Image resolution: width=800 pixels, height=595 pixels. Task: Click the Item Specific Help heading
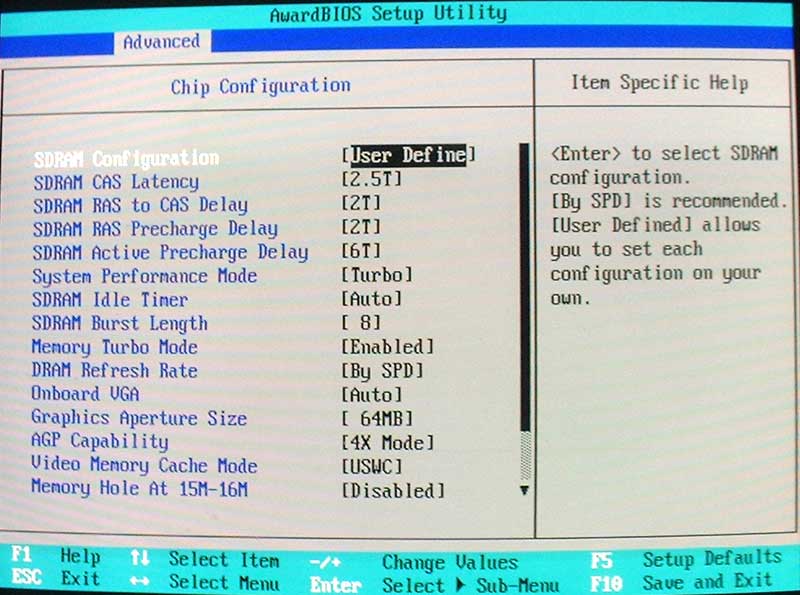click(660, 82)
